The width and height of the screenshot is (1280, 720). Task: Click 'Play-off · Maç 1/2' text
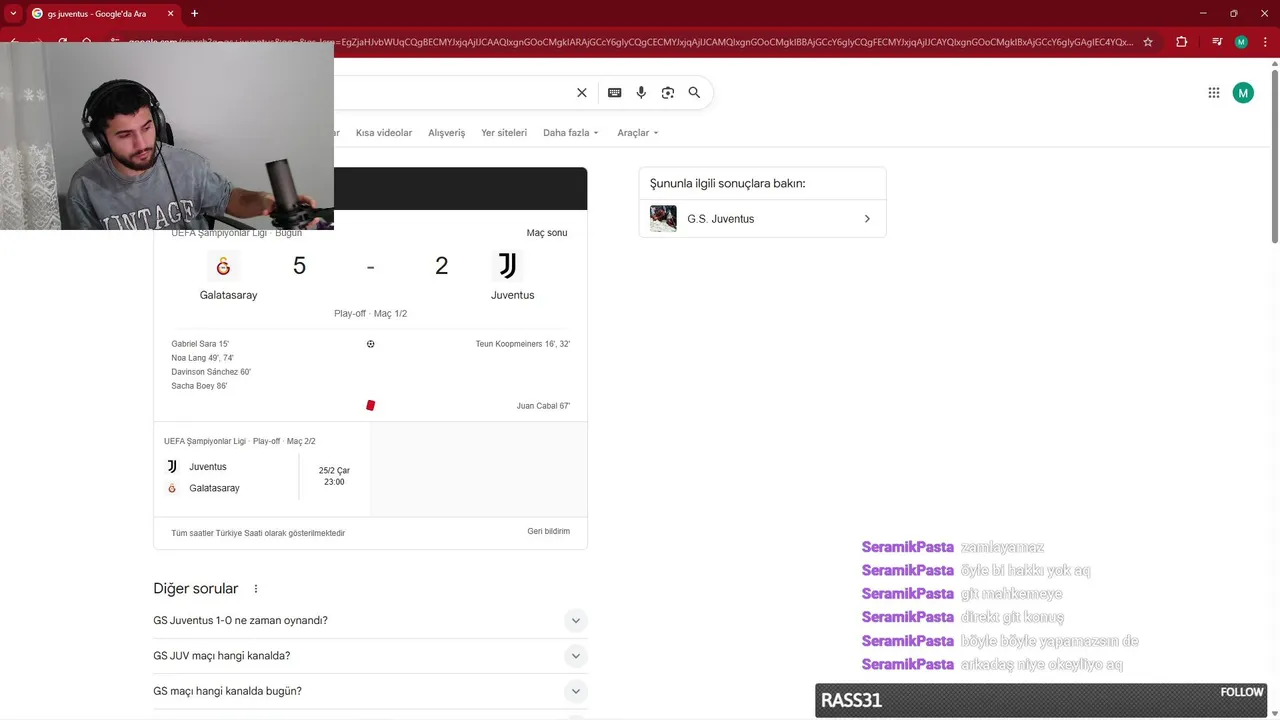pos(370,314)
